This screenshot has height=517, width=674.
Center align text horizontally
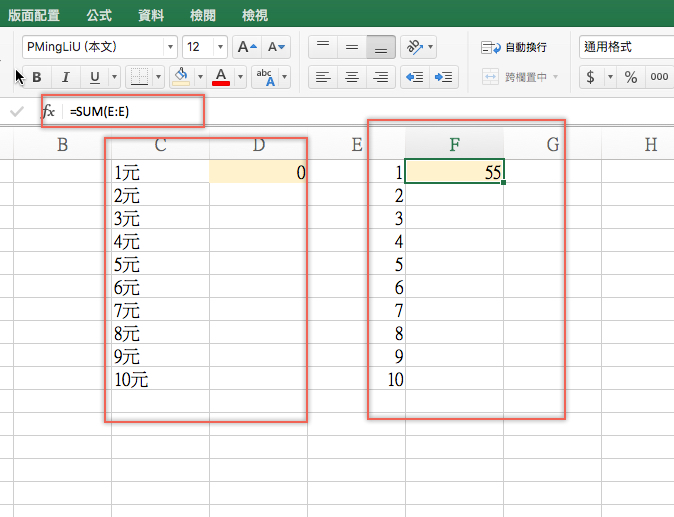[x=351, y=77]
